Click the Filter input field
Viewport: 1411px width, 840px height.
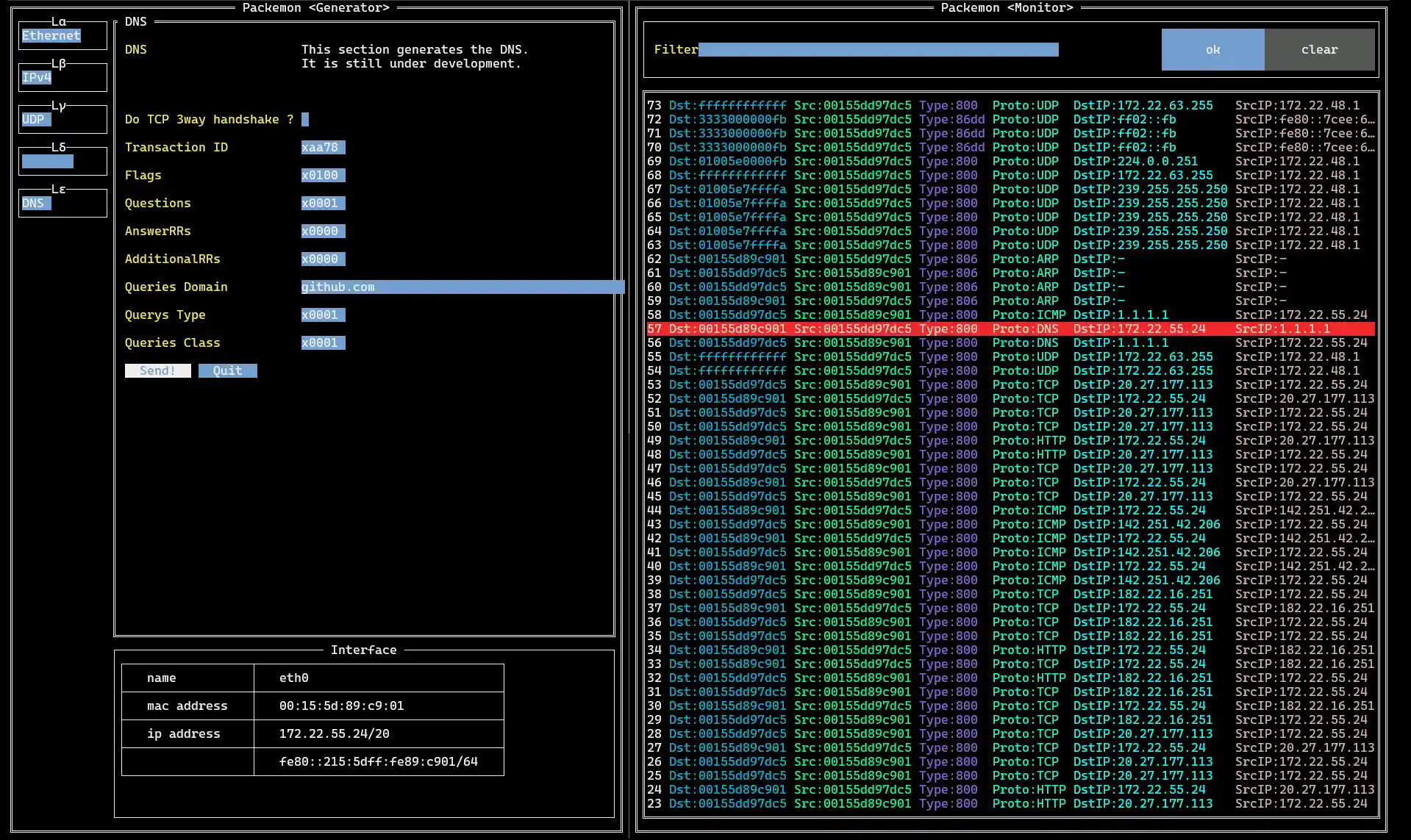879,49
